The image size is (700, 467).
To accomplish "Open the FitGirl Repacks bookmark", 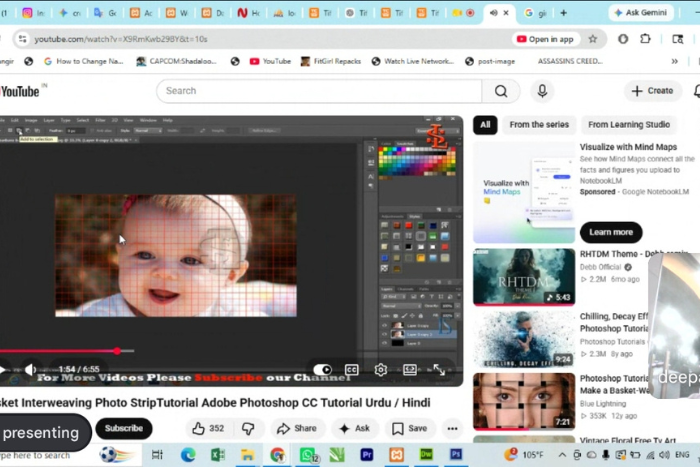I will [331, 61].
